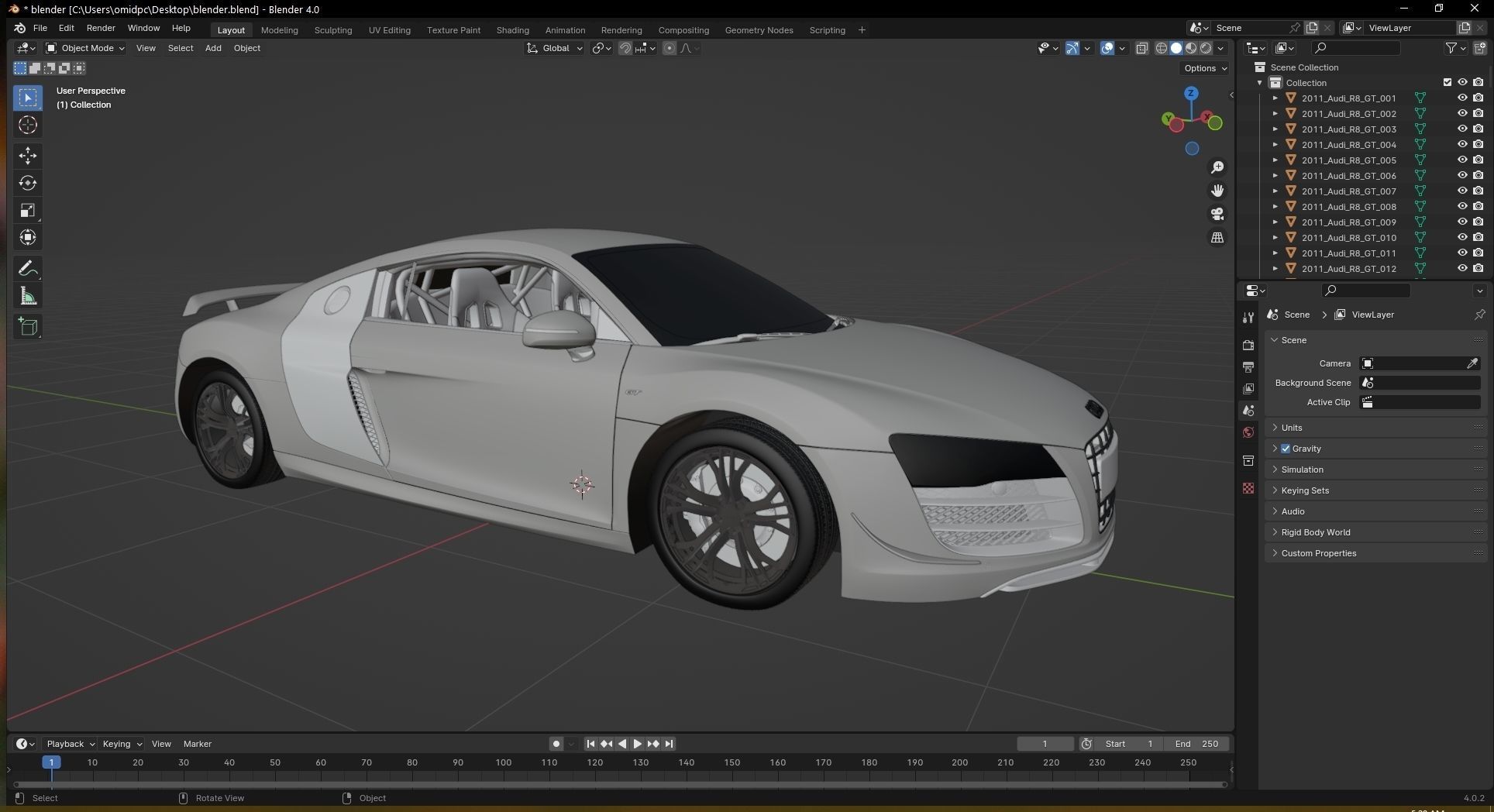Expand 2011_Audi_R8_GT_010 tree item
The height and width of the screenshot is (812, 1494).
[x=1275, y=237]
